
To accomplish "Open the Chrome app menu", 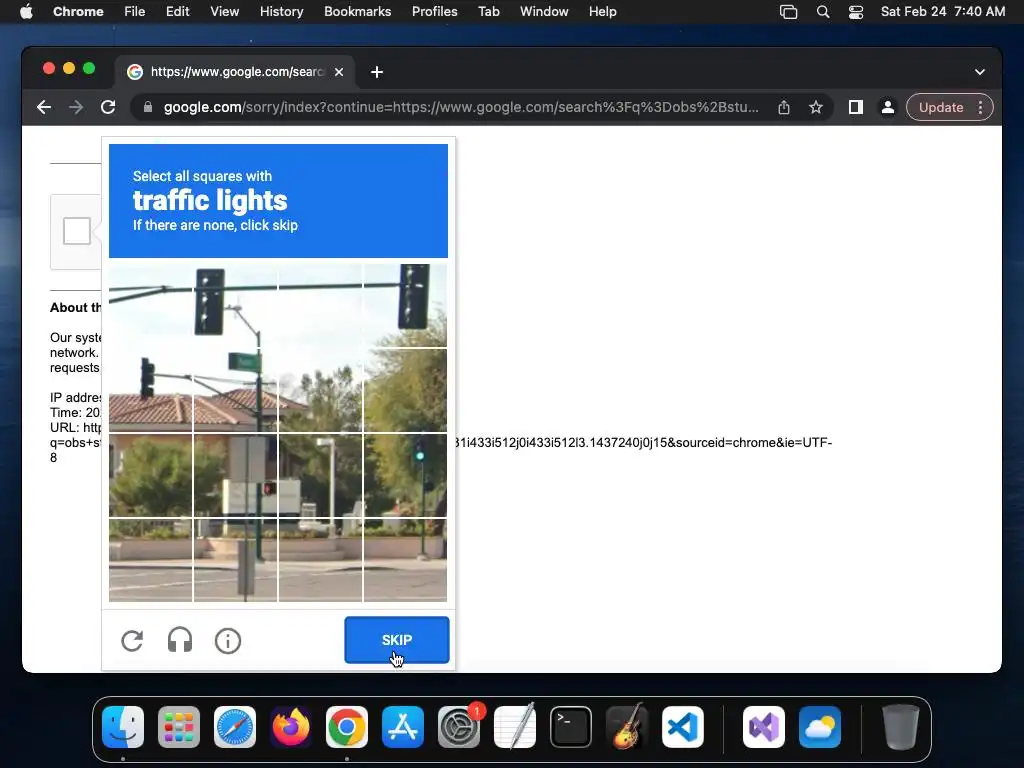I will tap(78, 12).
